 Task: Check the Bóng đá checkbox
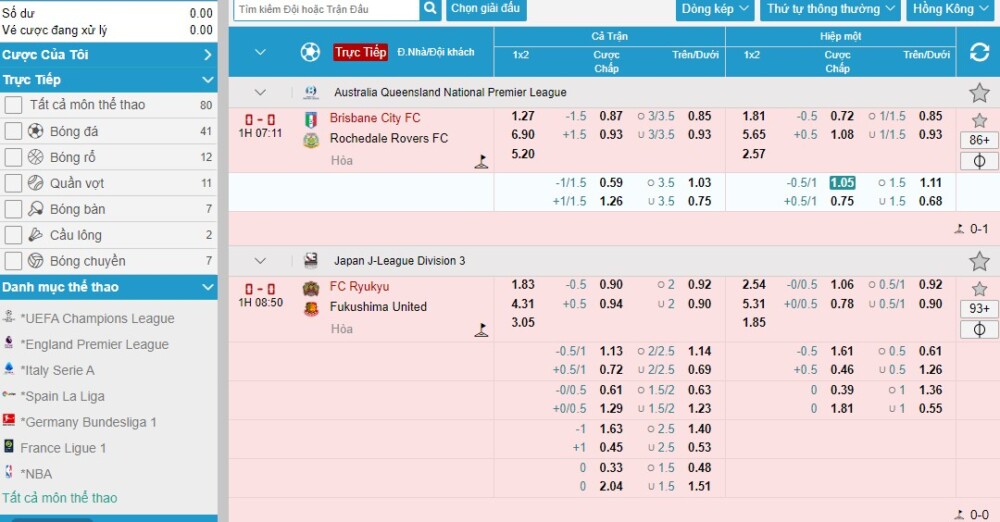pos(13,131)
